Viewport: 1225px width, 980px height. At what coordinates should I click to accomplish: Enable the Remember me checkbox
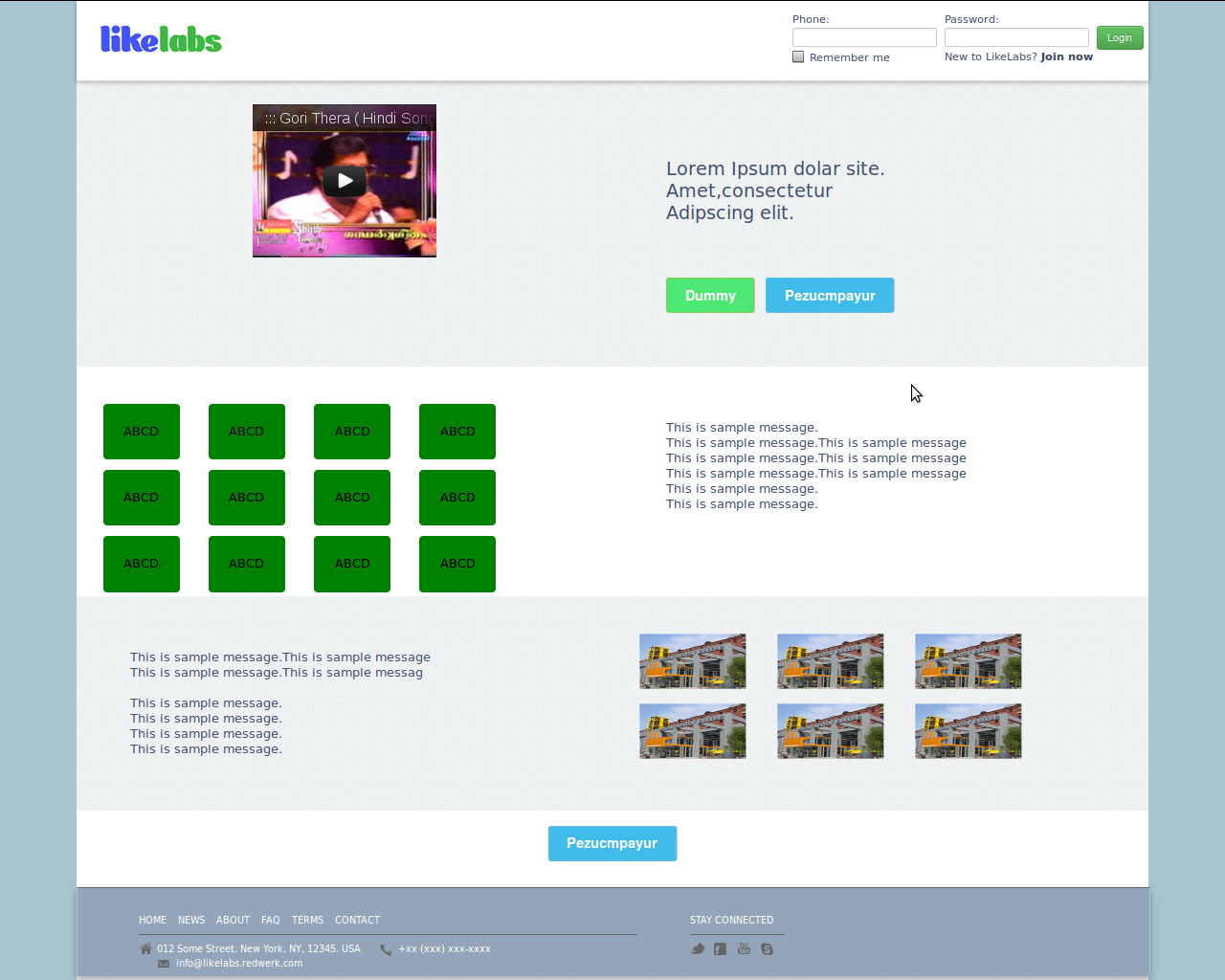[x=798, y=57]
